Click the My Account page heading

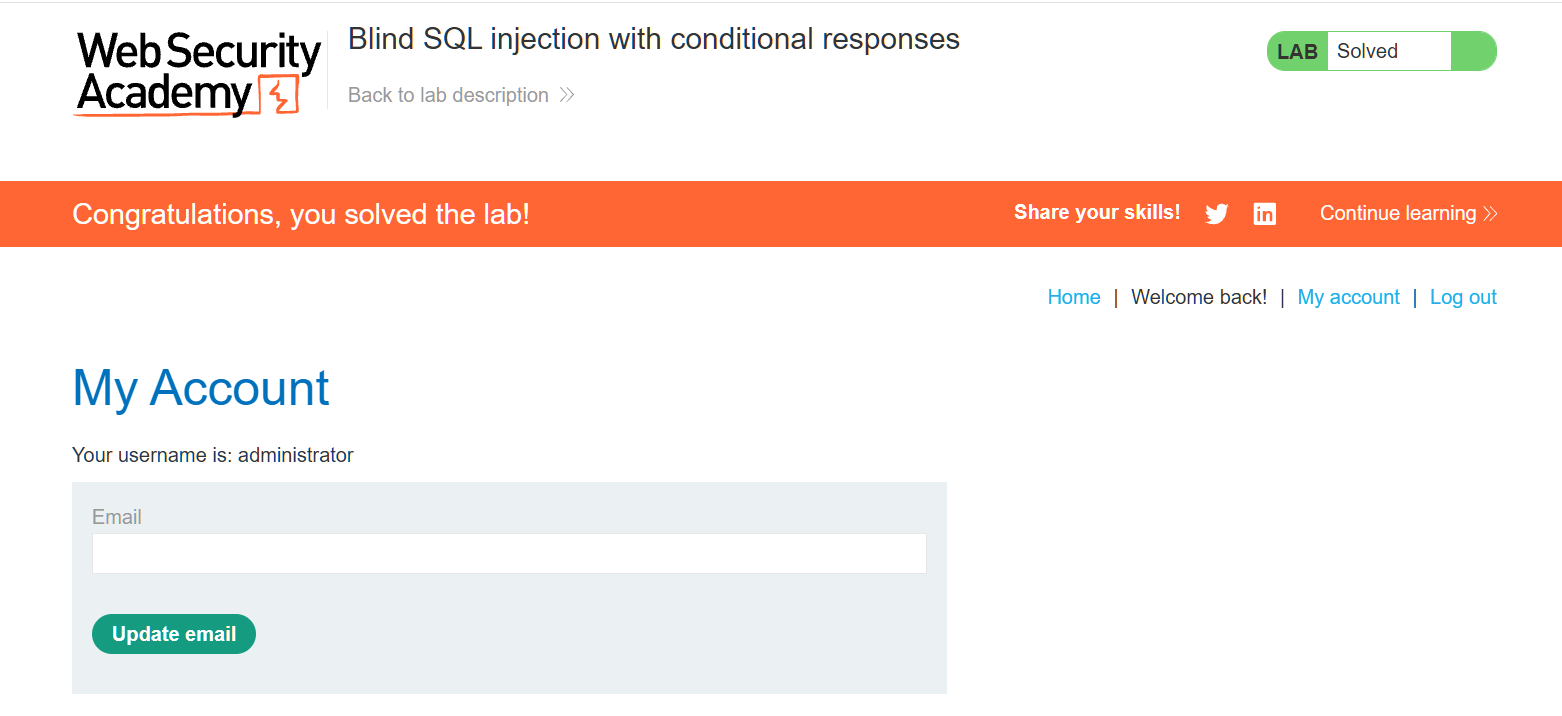(x=201, y=388)
